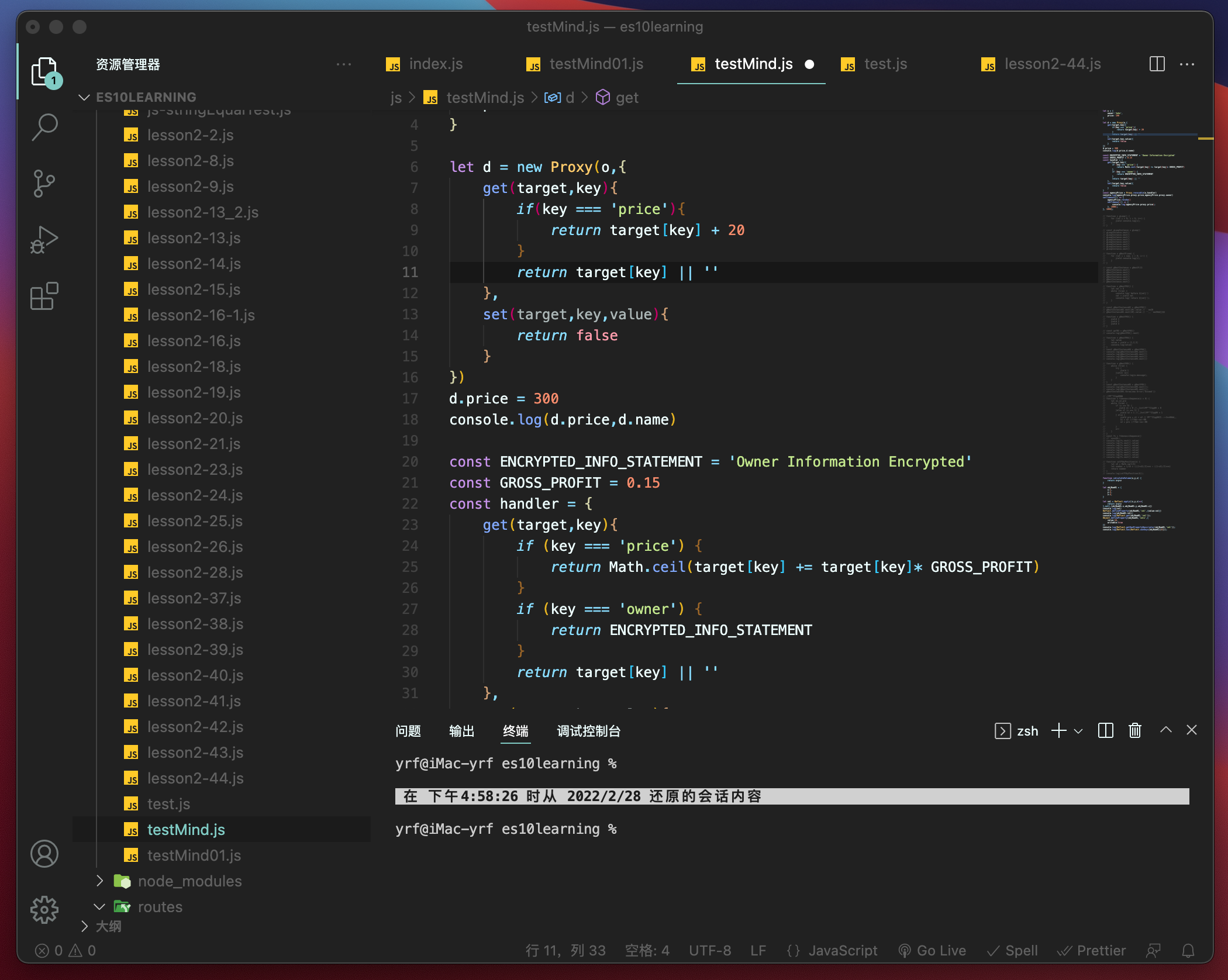Click the testMind.js unsaved dot indicator
Screen dimensions: 1228x980
click(809, 64)
